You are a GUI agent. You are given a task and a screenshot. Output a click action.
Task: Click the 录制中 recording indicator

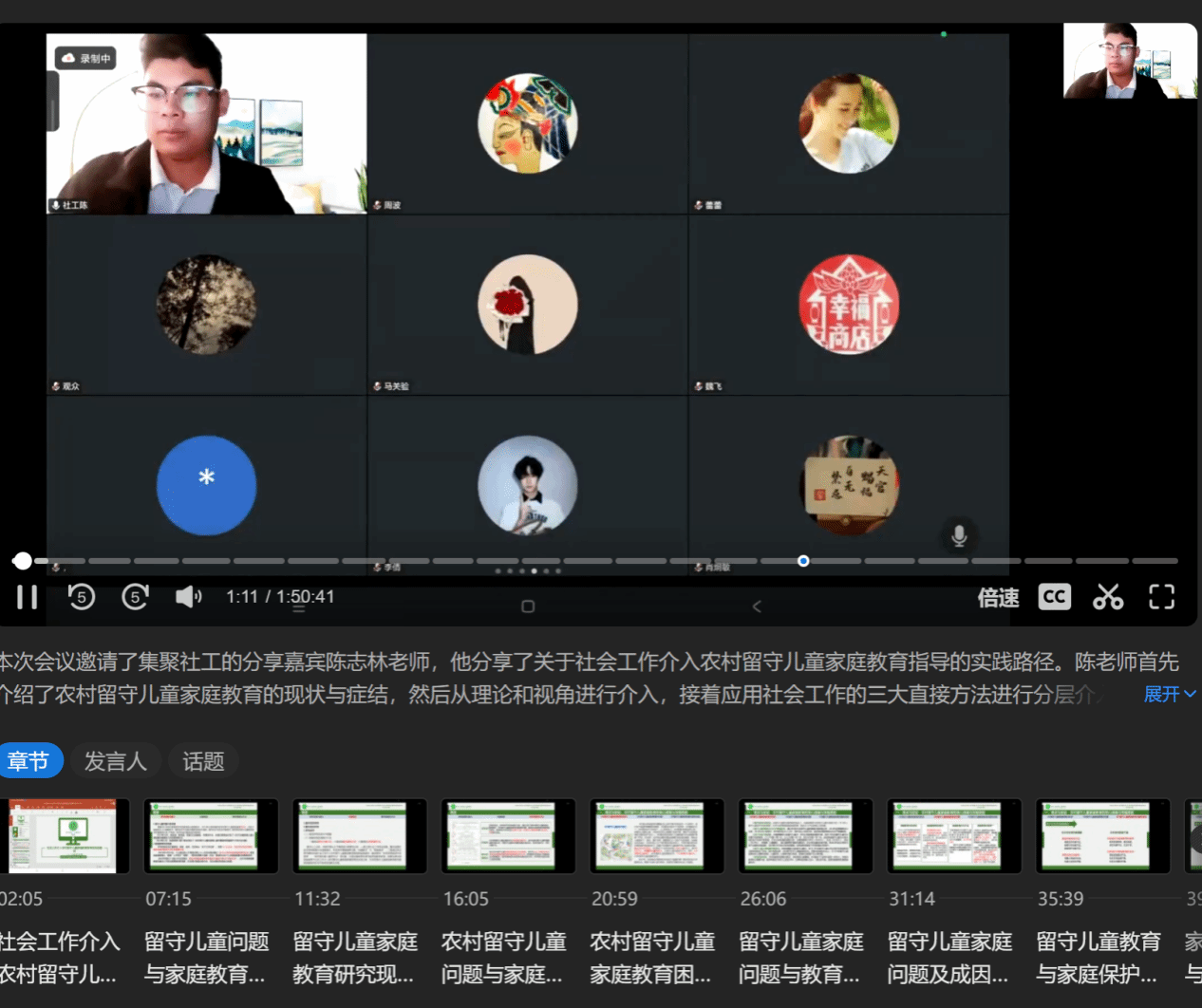point(86,59)
